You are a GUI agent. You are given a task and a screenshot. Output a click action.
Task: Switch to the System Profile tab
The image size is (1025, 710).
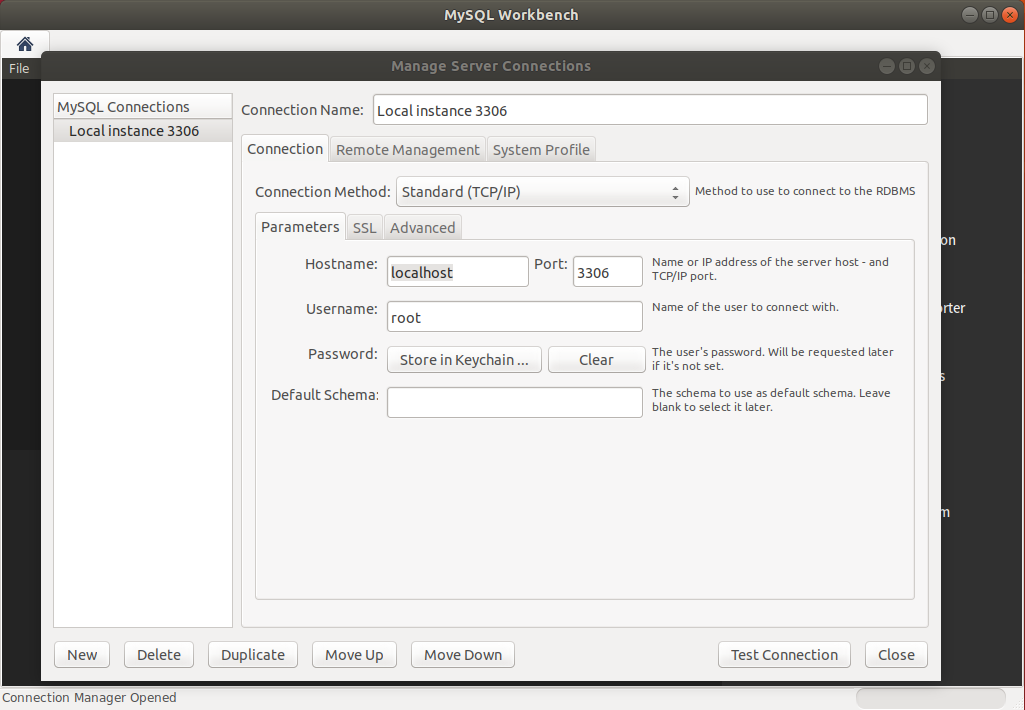coord(541,150)
